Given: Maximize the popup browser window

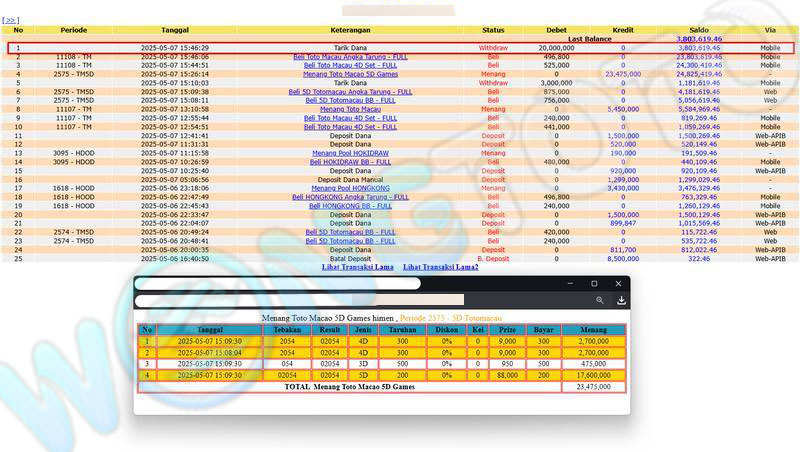Looking at the screenshot, I should 594,284.
